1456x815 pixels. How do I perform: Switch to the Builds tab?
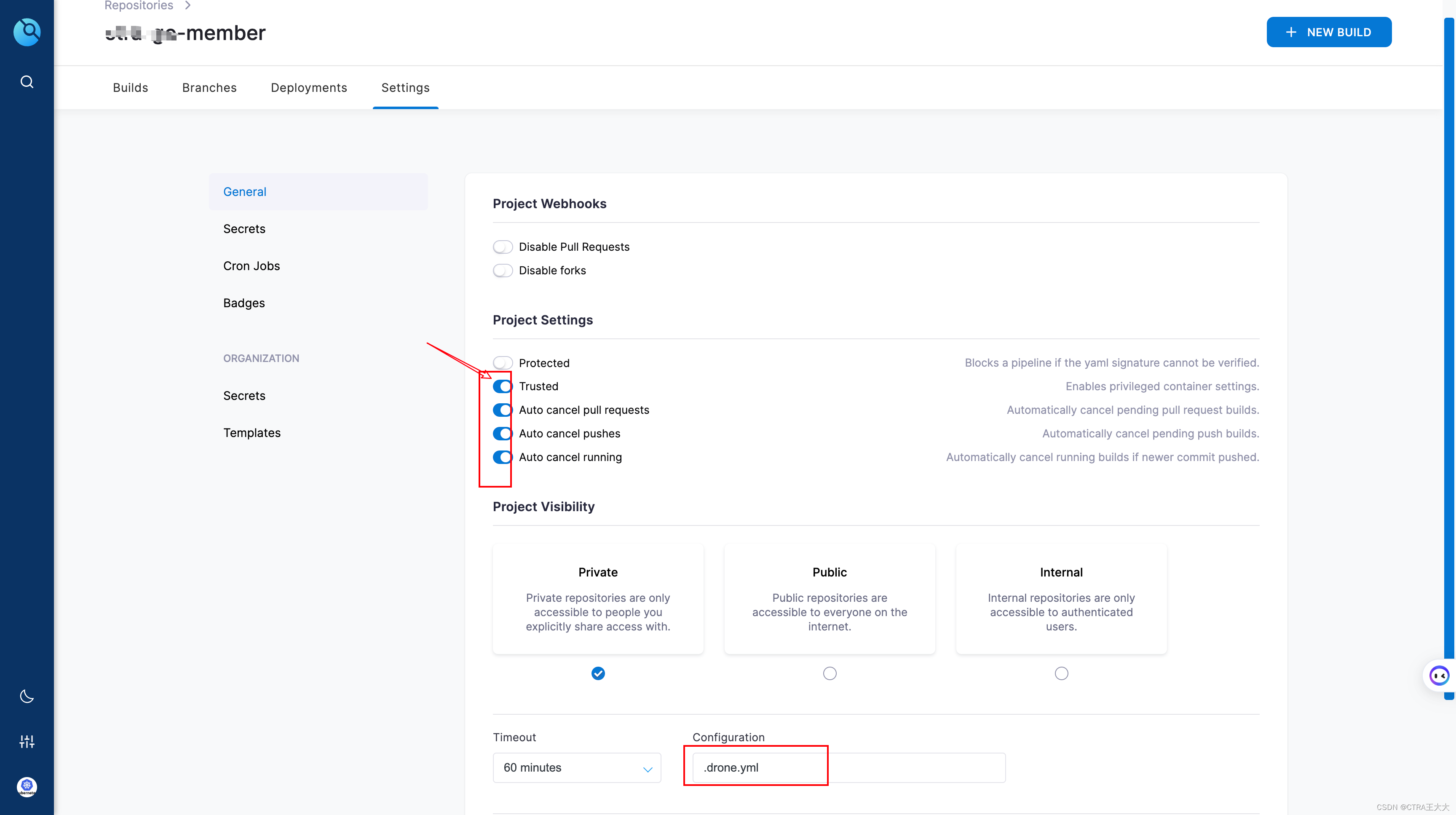(130, 87)
